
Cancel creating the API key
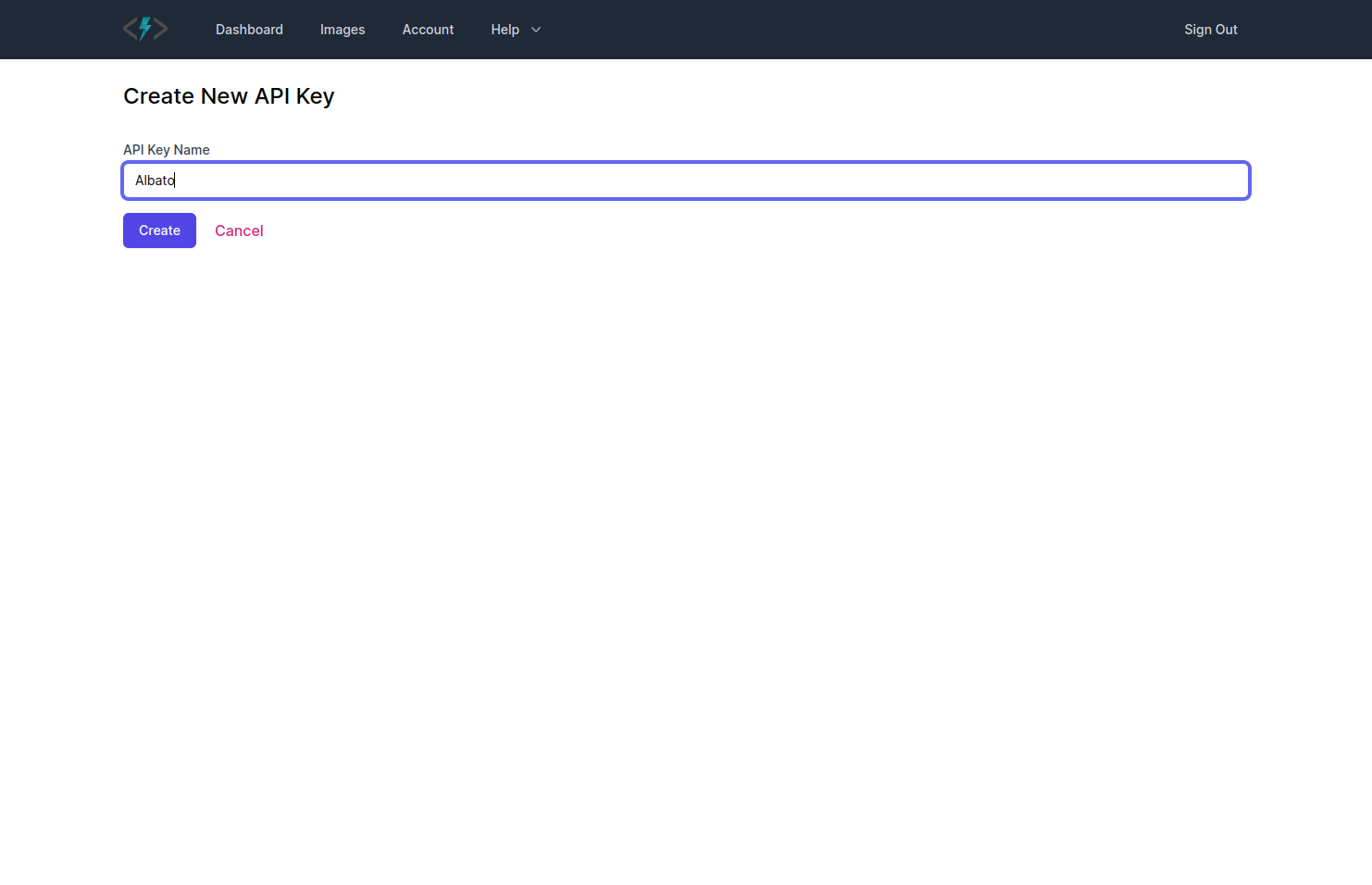(x=239, y=231)
